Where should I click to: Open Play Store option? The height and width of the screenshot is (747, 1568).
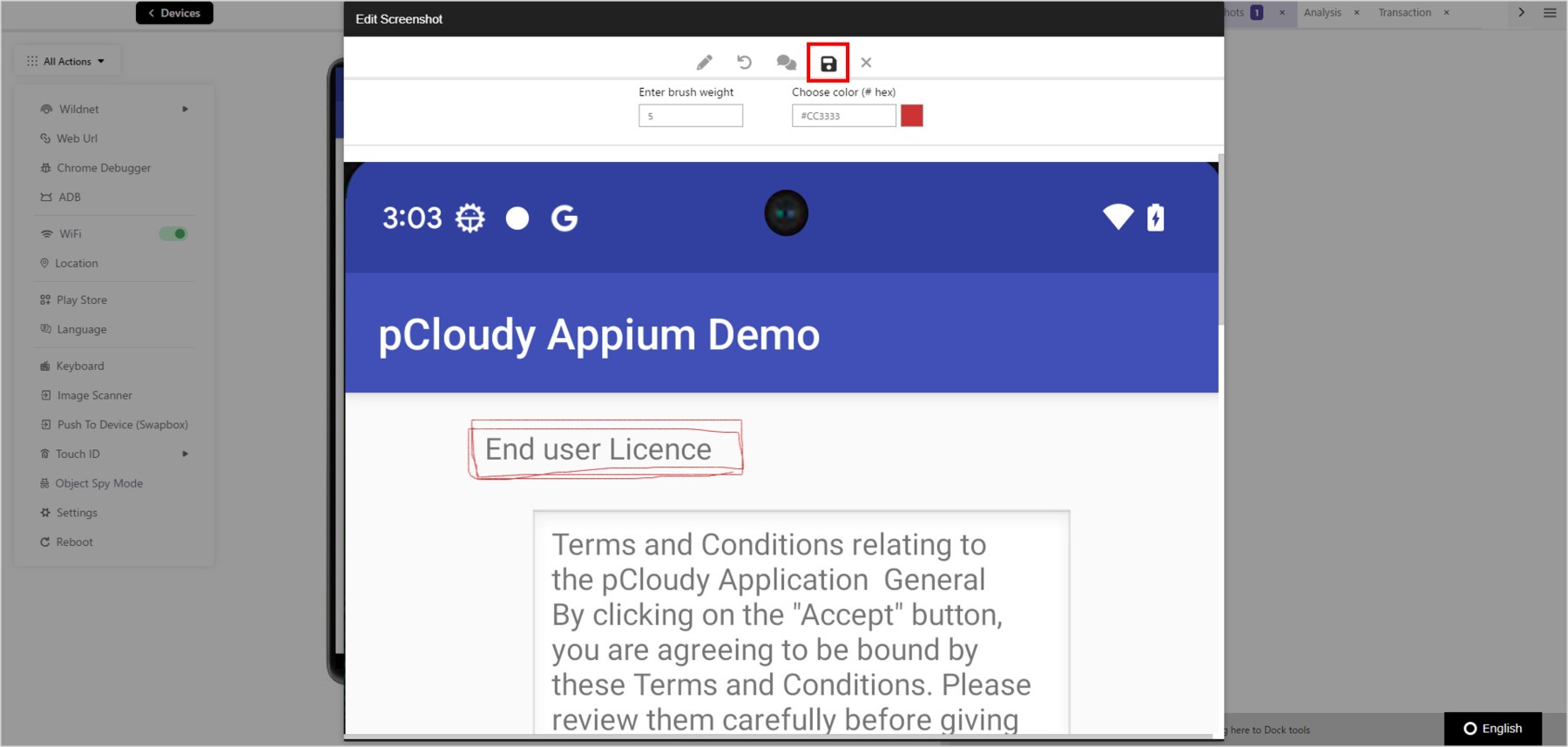(x=82, y=299)
